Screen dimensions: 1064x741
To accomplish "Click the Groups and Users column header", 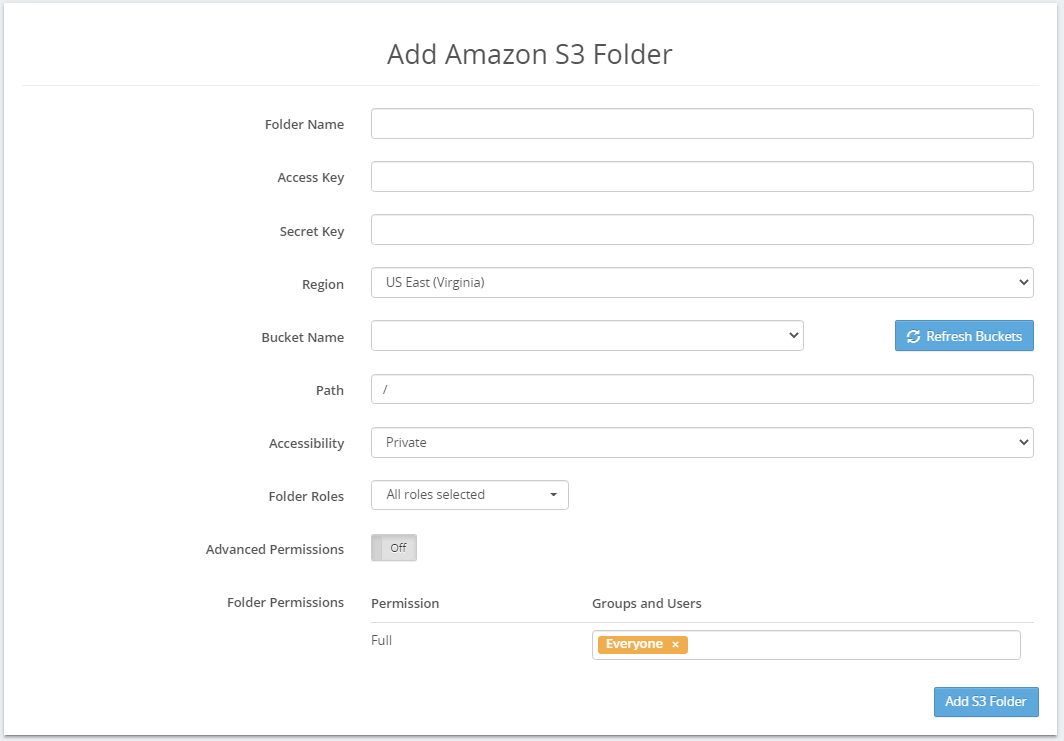I will point(647,603).
